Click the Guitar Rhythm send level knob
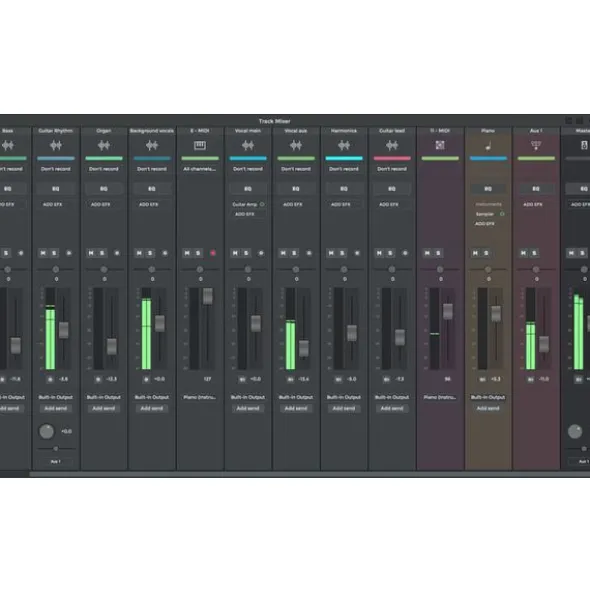 47,431
